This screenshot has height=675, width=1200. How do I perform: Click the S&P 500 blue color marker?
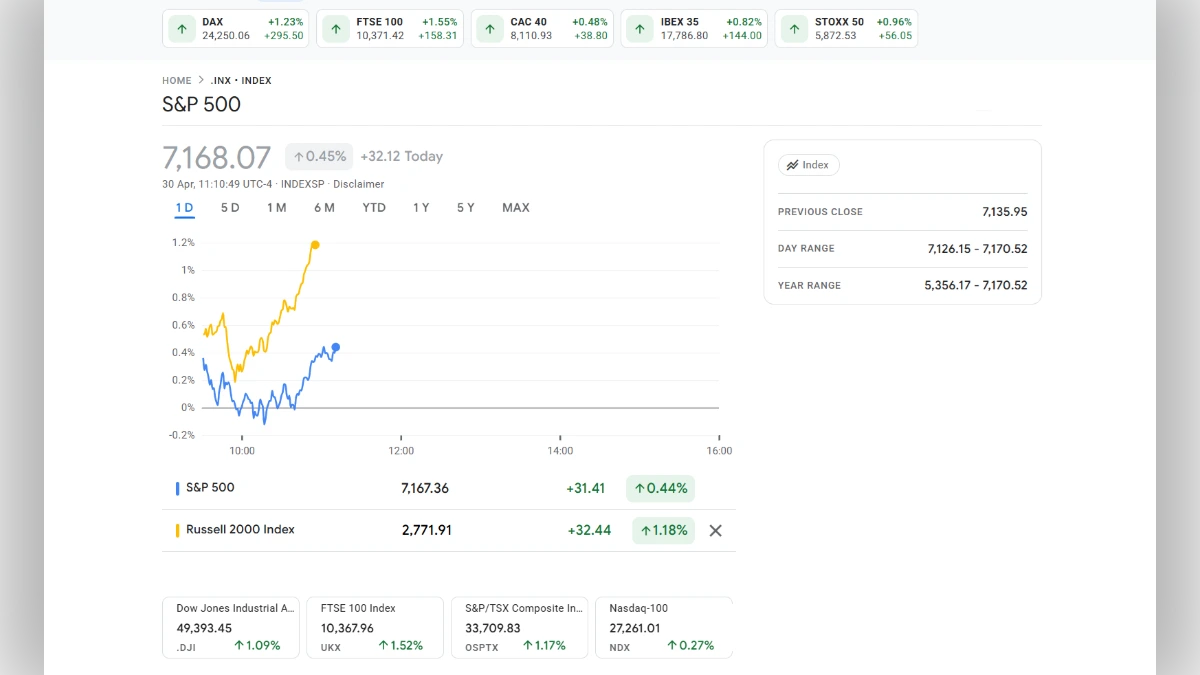[177, 488]
